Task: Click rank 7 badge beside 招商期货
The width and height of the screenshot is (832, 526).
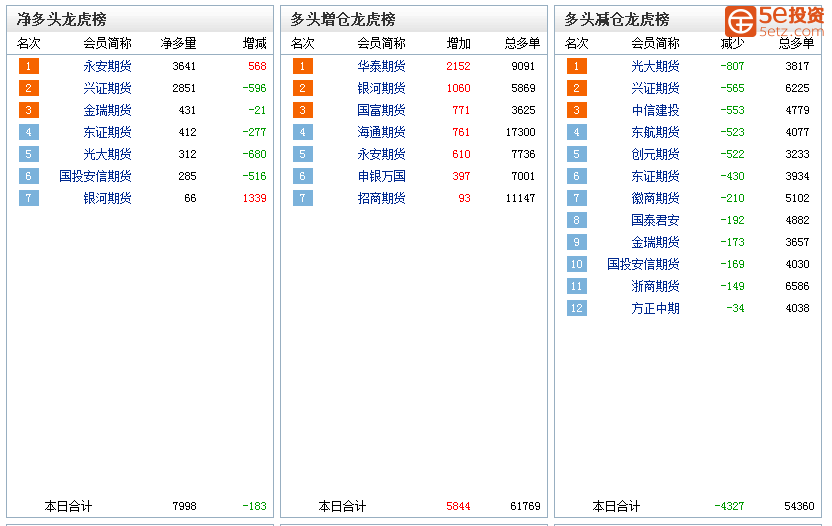Action: pos(302,199)
